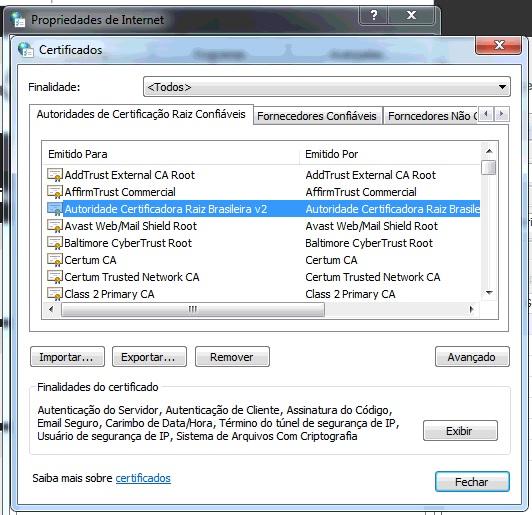The height and width of the screenshot is (515, 532).
Task: Switch to the Forncedores Não Confiáveis tab
Action: click(x=432, y=116)
